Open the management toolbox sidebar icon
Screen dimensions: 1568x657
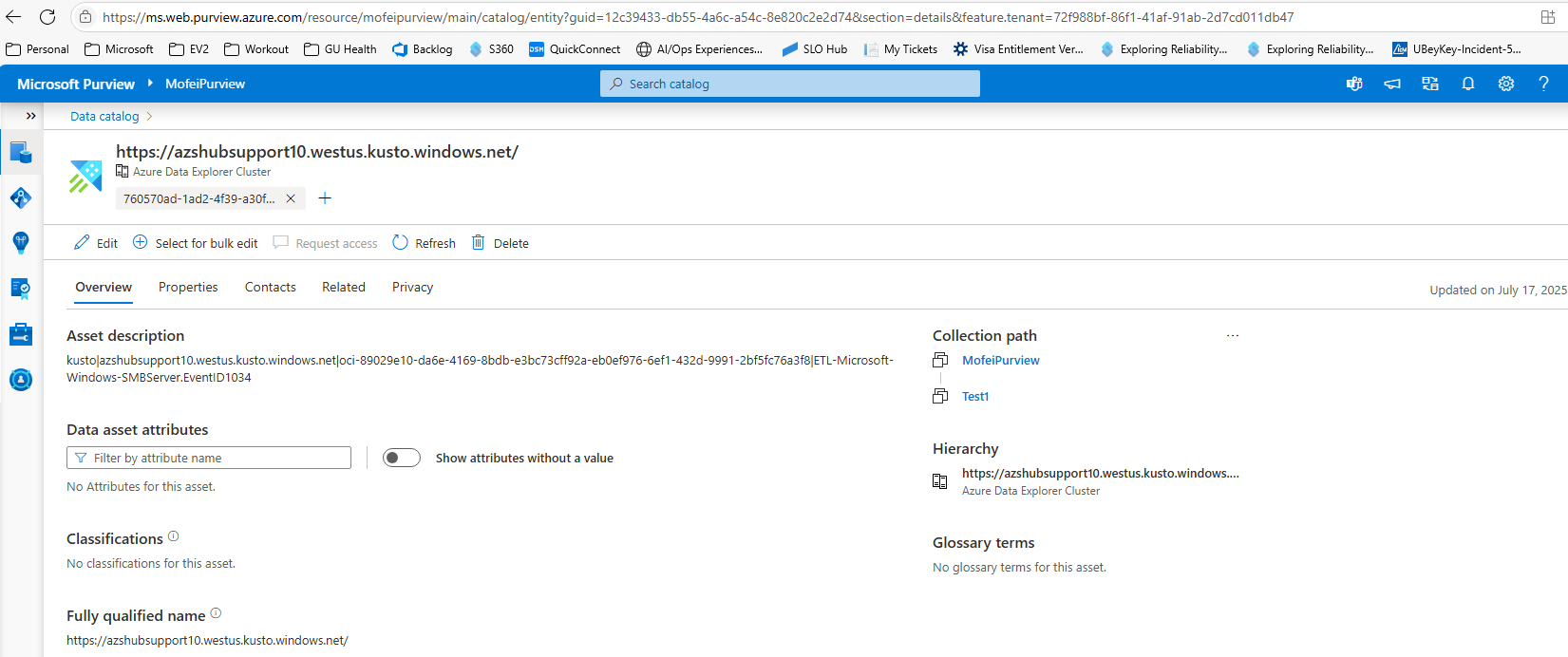[x=21, y=334]
